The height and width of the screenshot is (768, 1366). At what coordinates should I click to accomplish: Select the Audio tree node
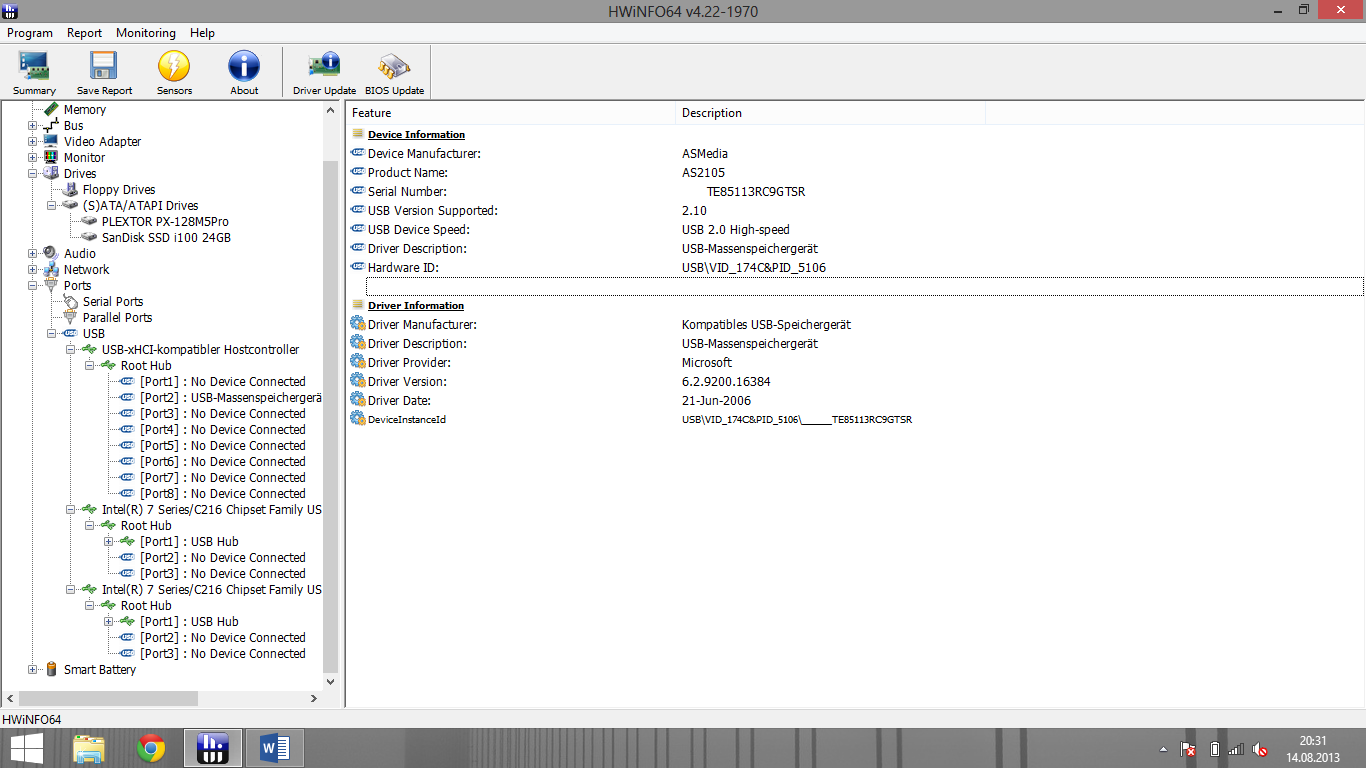click(80, 254)
